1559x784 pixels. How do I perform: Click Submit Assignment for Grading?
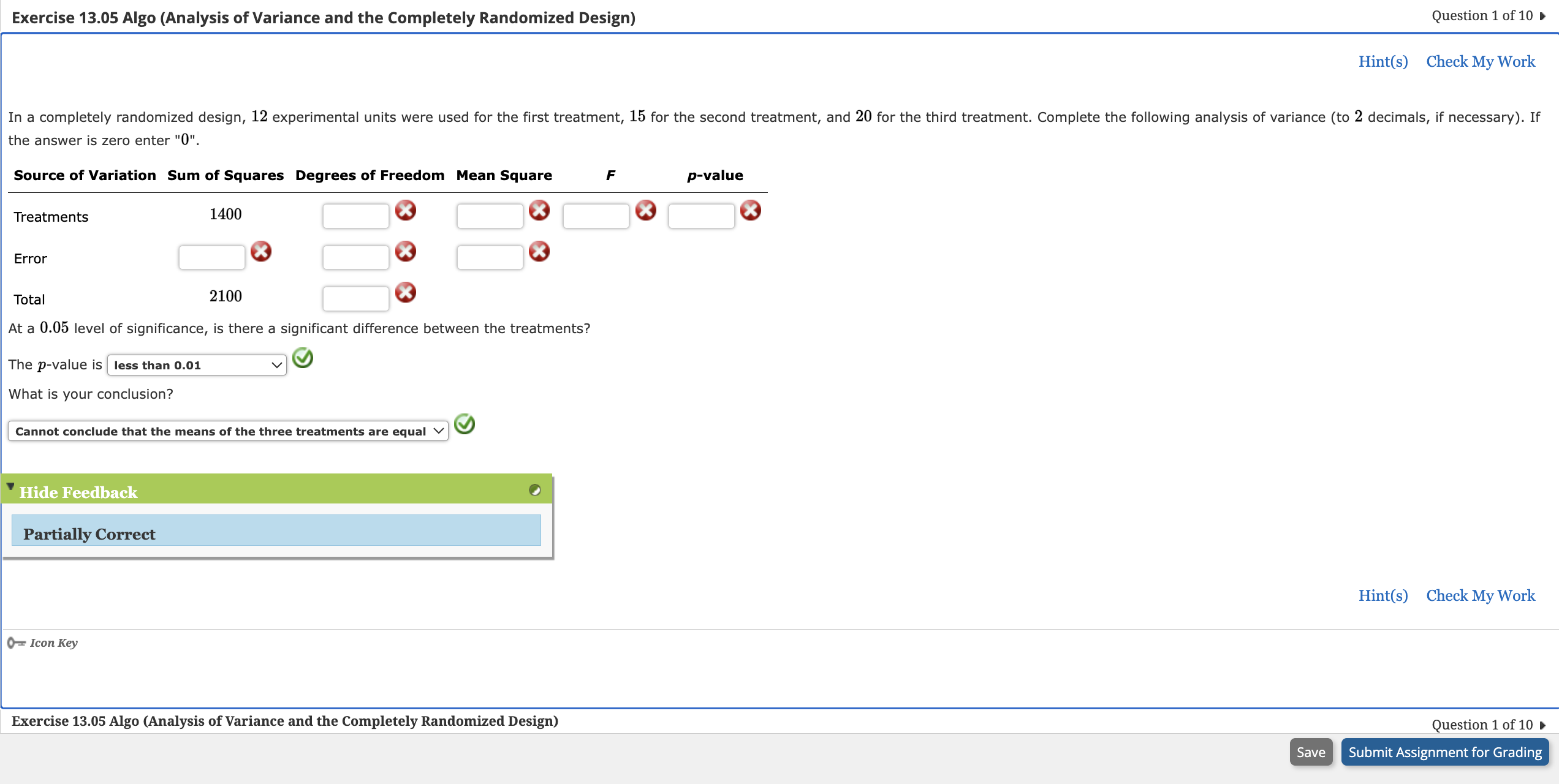point(1444,752)
